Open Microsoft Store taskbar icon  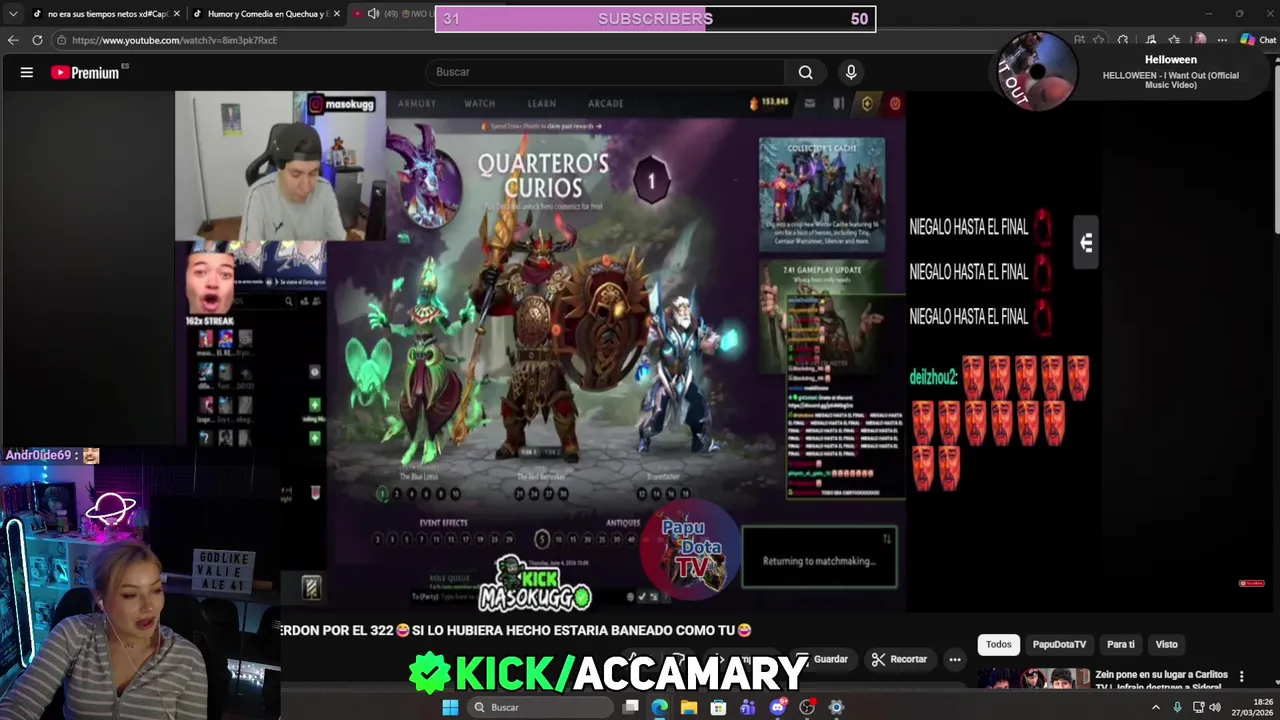[718, 707]
